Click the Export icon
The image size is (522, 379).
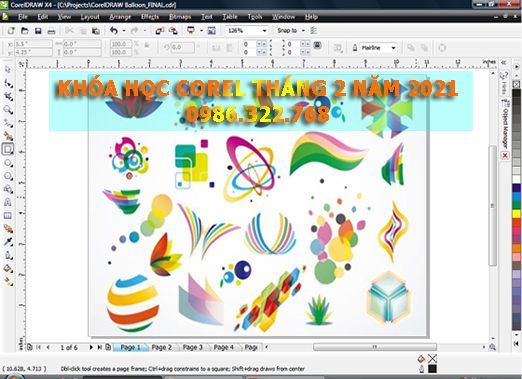click(173, 31)
